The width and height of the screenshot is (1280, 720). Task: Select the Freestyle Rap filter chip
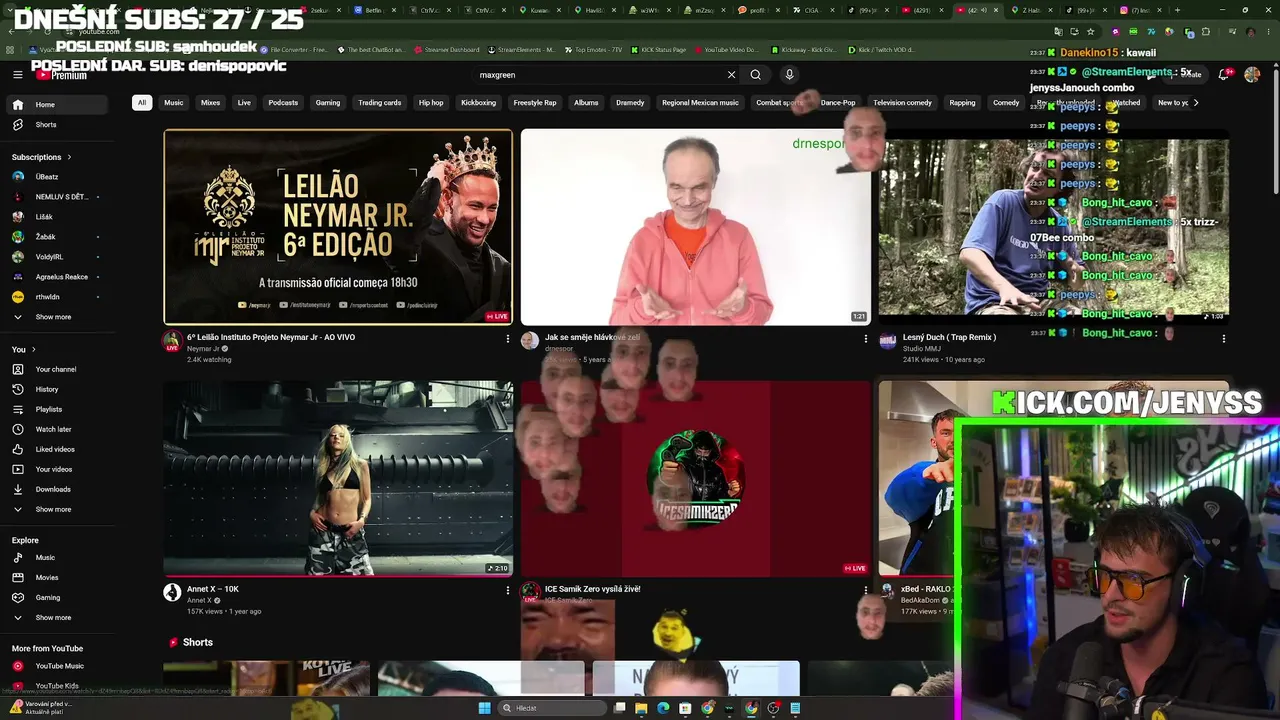(x=535, y=103)
